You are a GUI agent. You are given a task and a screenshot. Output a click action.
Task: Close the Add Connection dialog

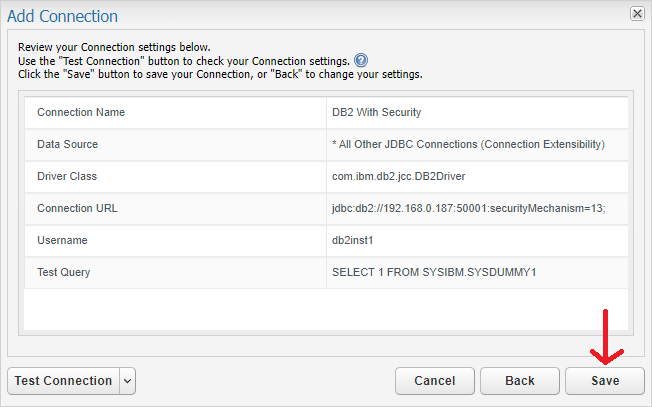637,14
